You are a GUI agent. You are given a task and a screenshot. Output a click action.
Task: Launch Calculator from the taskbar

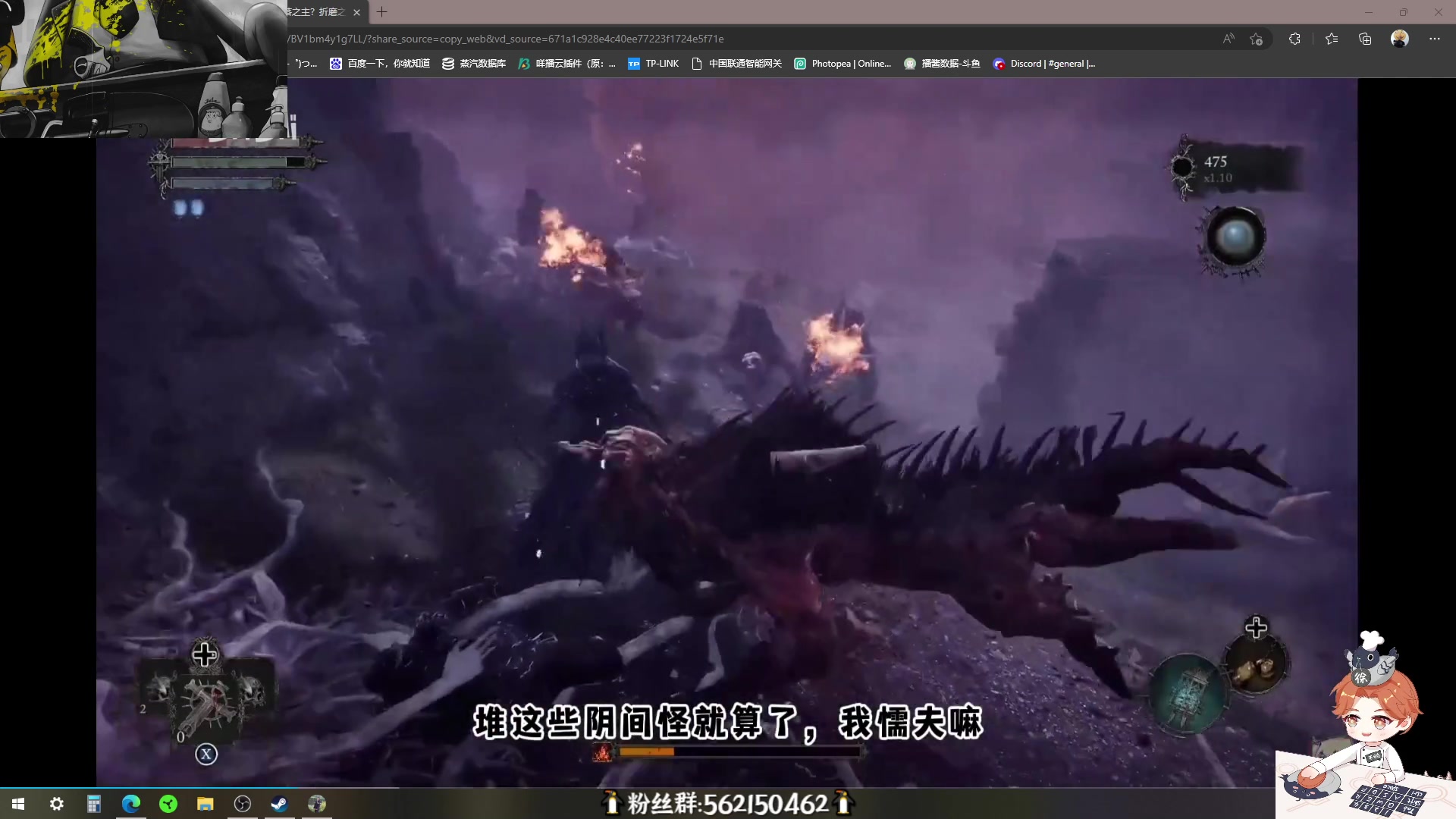[94, 804]
